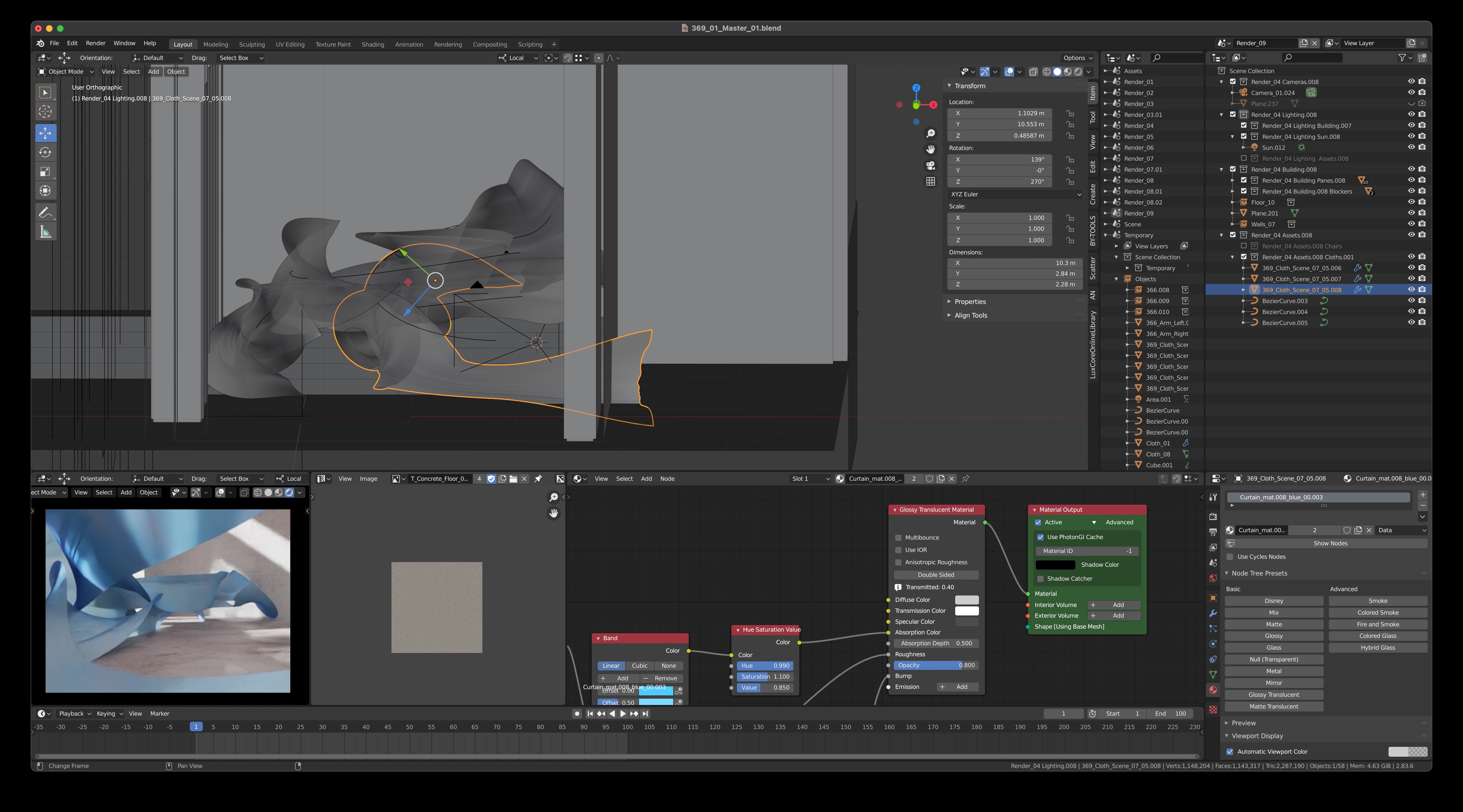Open the Material properties tab icon
The width and height of the screenshot is (1463, 812).
click(x=1213, y=690)
